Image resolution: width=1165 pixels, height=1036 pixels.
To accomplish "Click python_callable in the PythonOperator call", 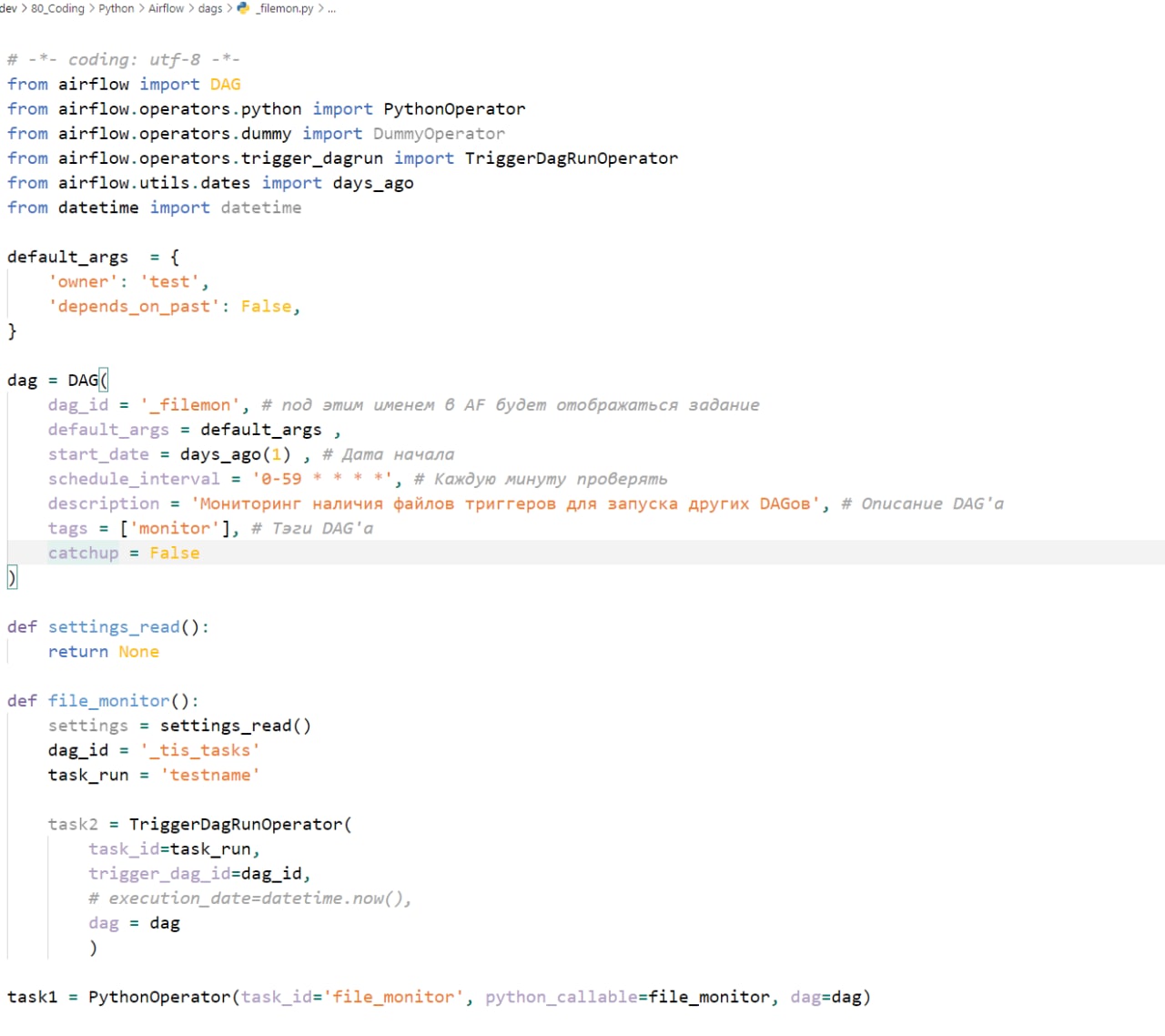I will click(562, 996).
